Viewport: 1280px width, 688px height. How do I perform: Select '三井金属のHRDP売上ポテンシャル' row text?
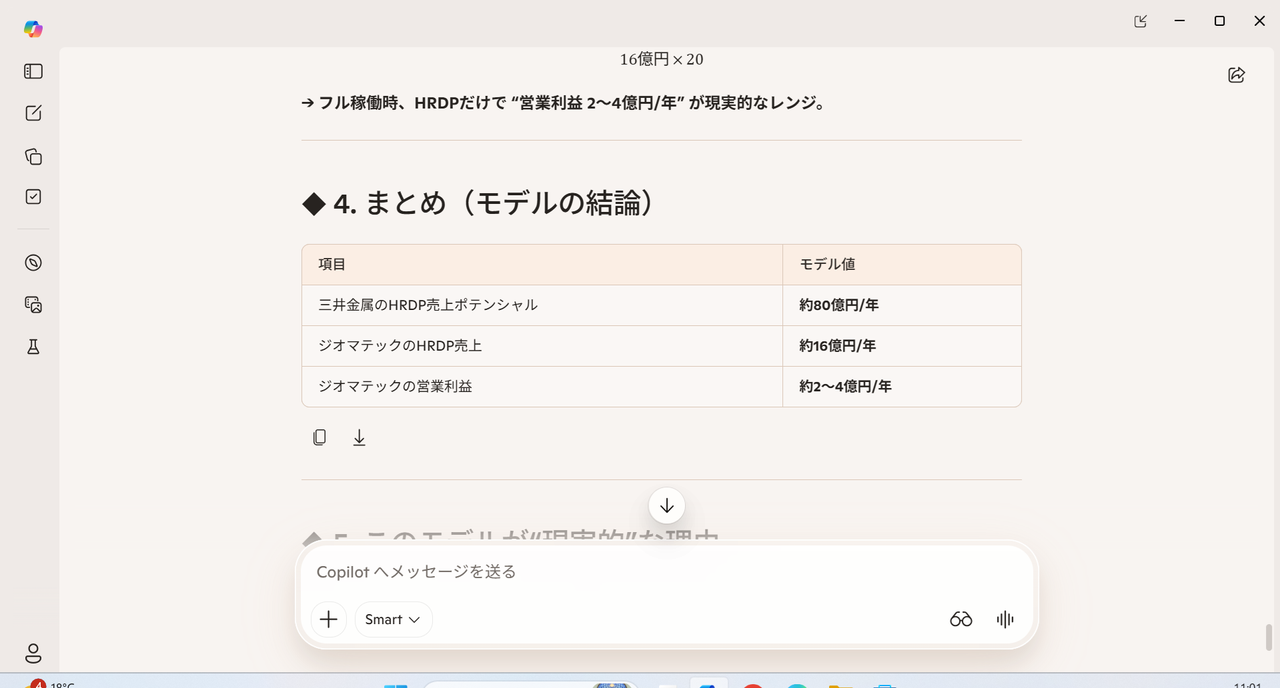pyautogui.click(x=428, y=305)
